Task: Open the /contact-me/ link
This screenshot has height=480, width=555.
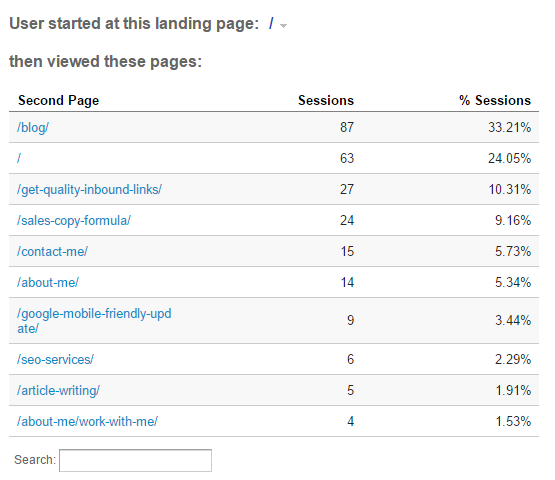Action: (x=52, y=251)
